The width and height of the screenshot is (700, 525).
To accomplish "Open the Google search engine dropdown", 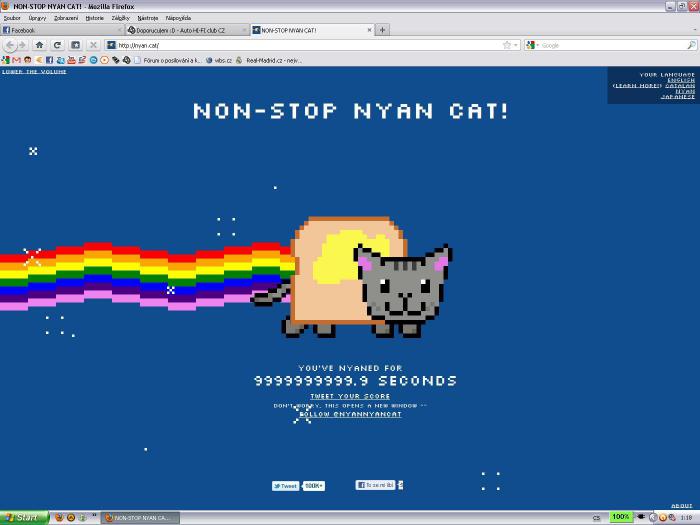I will (x=533, y=45).
